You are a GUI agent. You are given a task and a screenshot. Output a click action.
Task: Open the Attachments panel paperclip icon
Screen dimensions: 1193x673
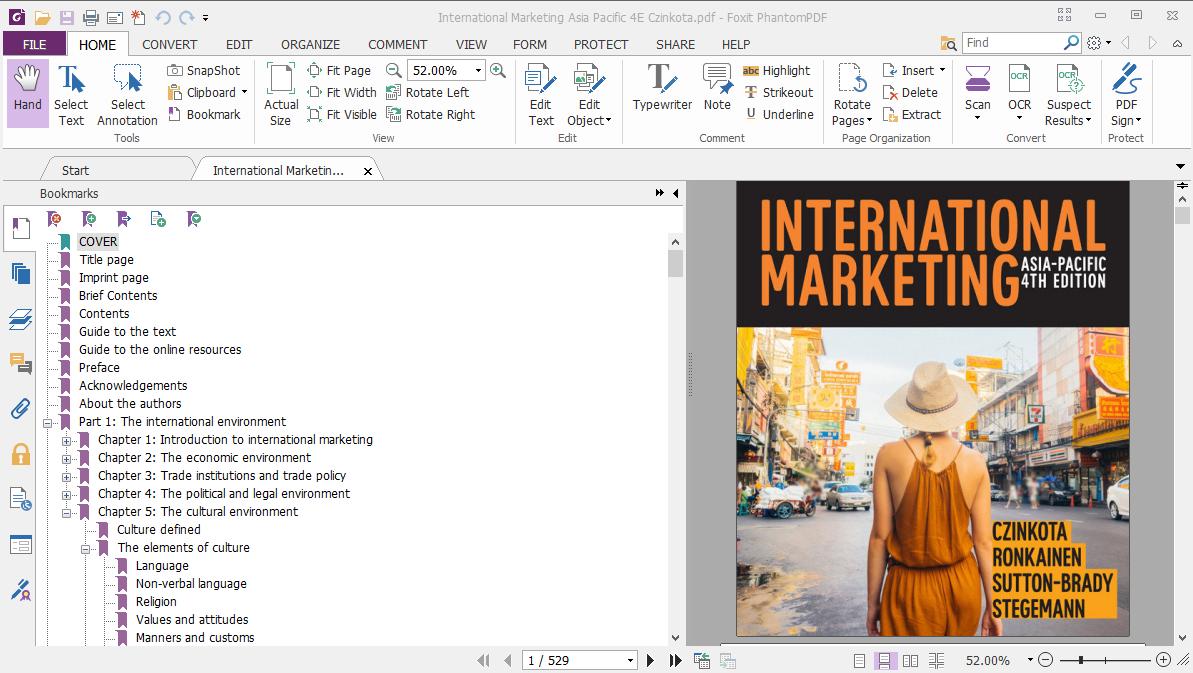coord(20,409)
